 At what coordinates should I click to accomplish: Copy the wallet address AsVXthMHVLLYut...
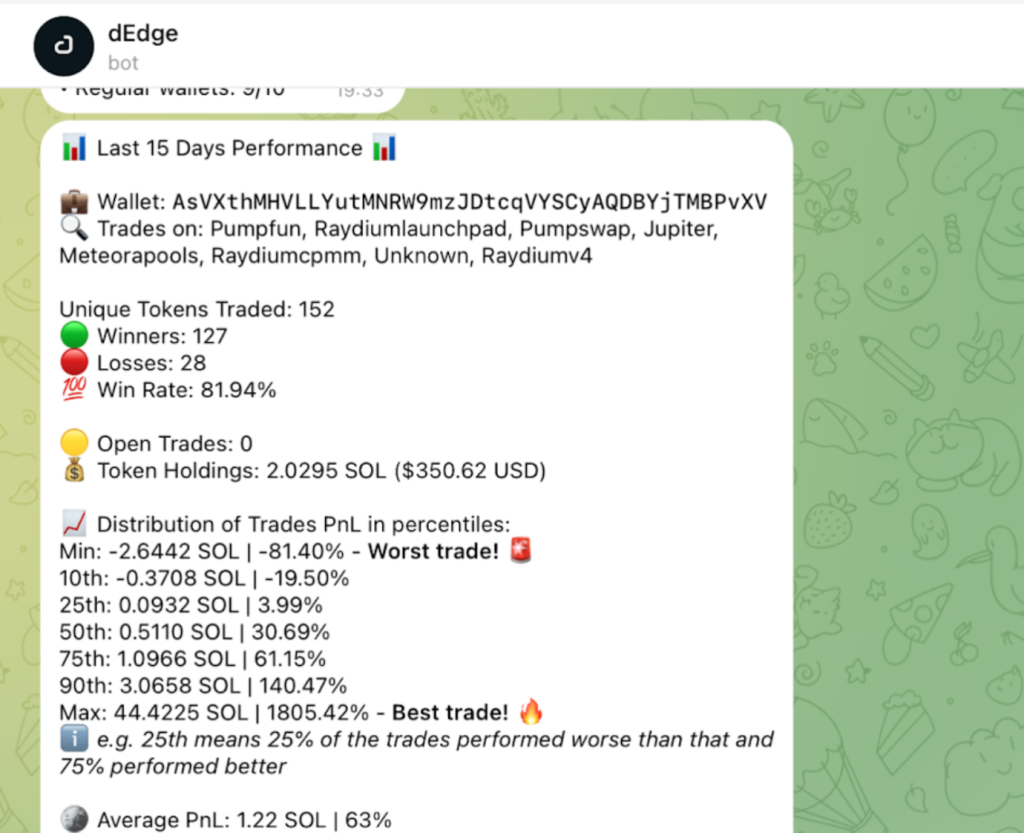[x=470, y=202]
